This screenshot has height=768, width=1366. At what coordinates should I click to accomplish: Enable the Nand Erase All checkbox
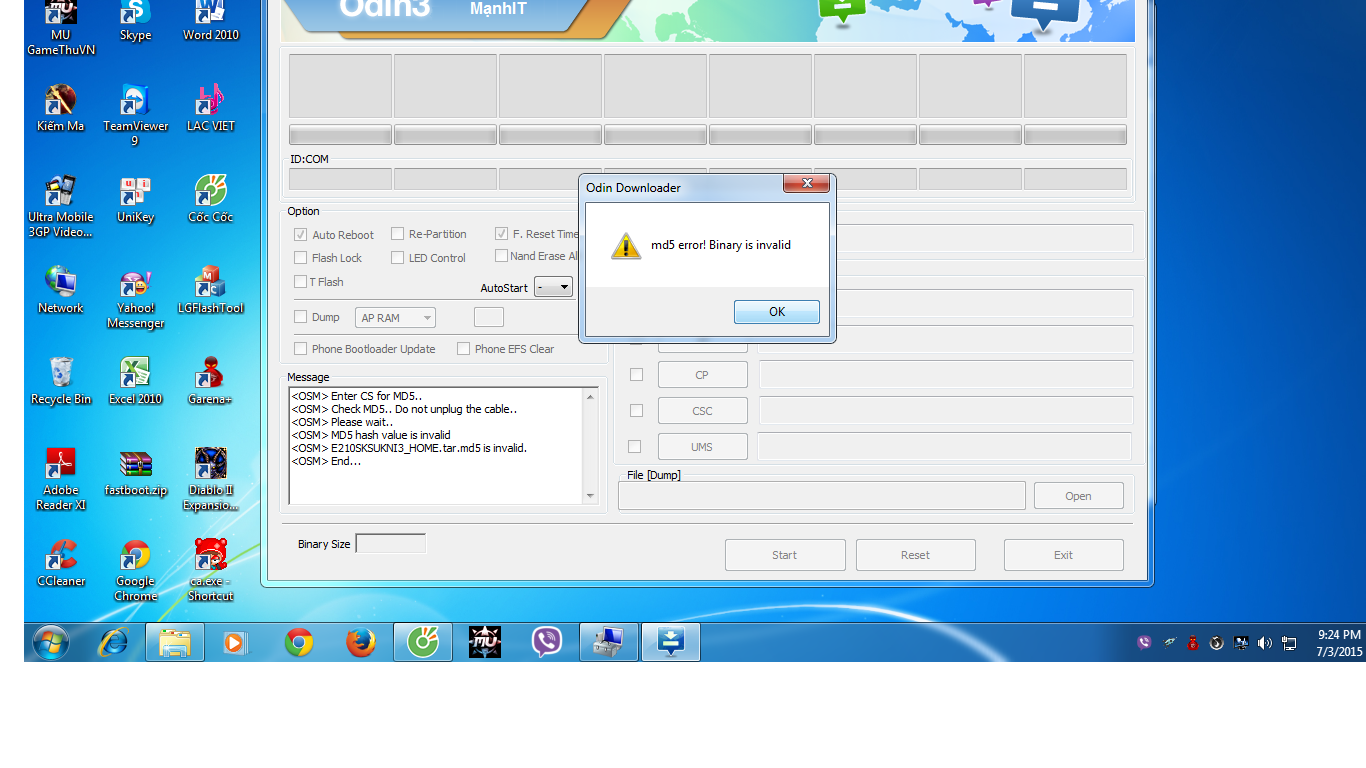pos(501,255)
